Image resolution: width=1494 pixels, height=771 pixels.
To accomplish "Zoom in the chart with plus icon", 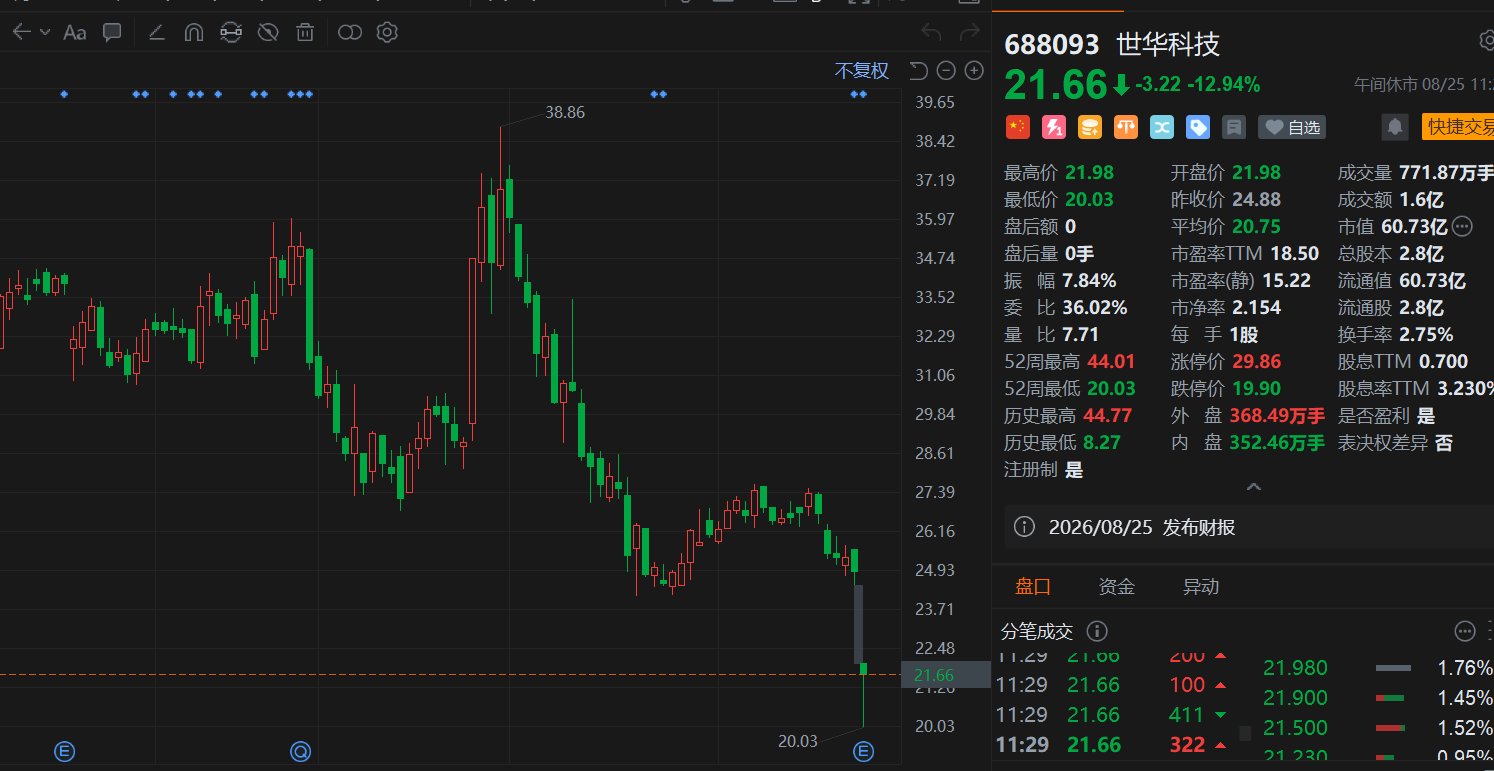I will click(x=974, y=70).
